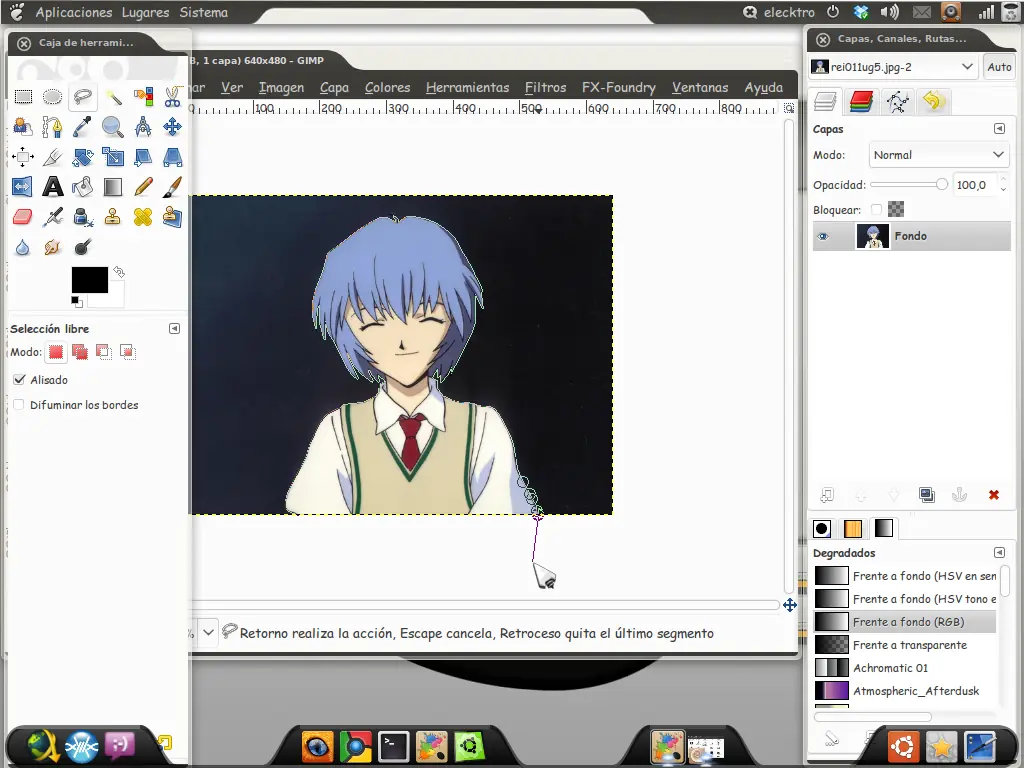Select the Eraser tool
The width and height of the screenshot is (1024, 768).
(x=23, y=216)
